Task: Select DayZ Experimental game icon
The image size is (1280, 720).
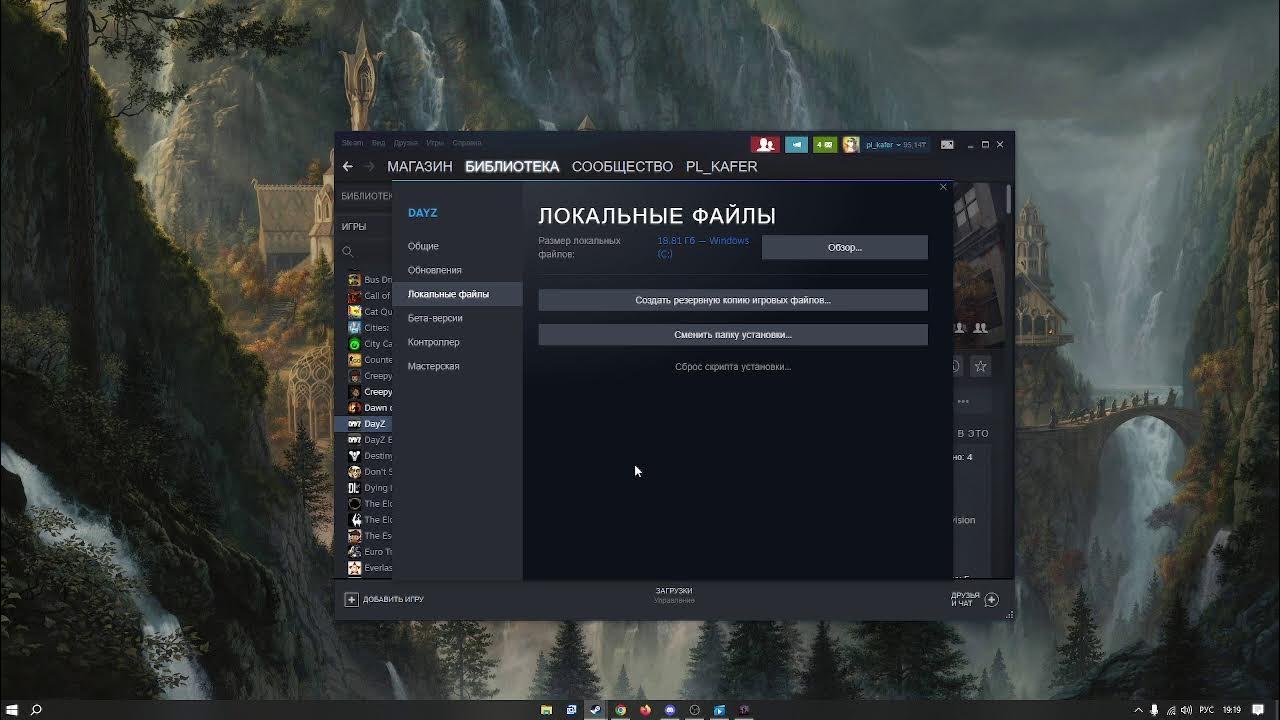Action: pyautogui.click(x=354, y=440)
